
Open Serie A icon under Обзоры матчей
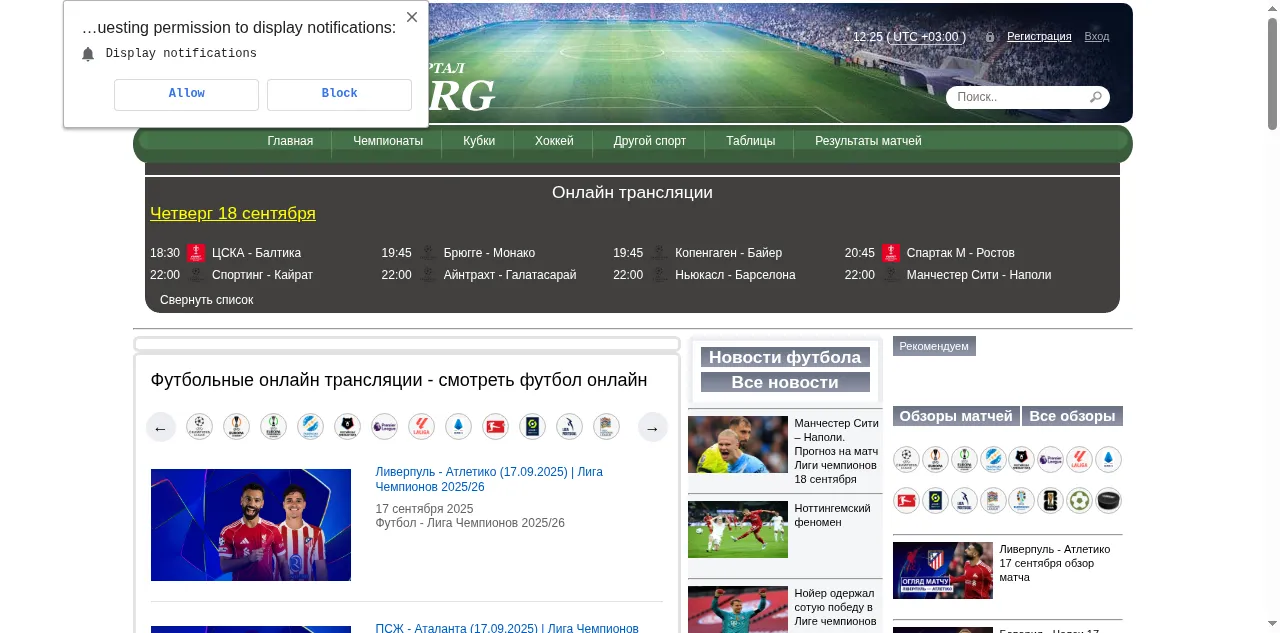click(1108, 460)
